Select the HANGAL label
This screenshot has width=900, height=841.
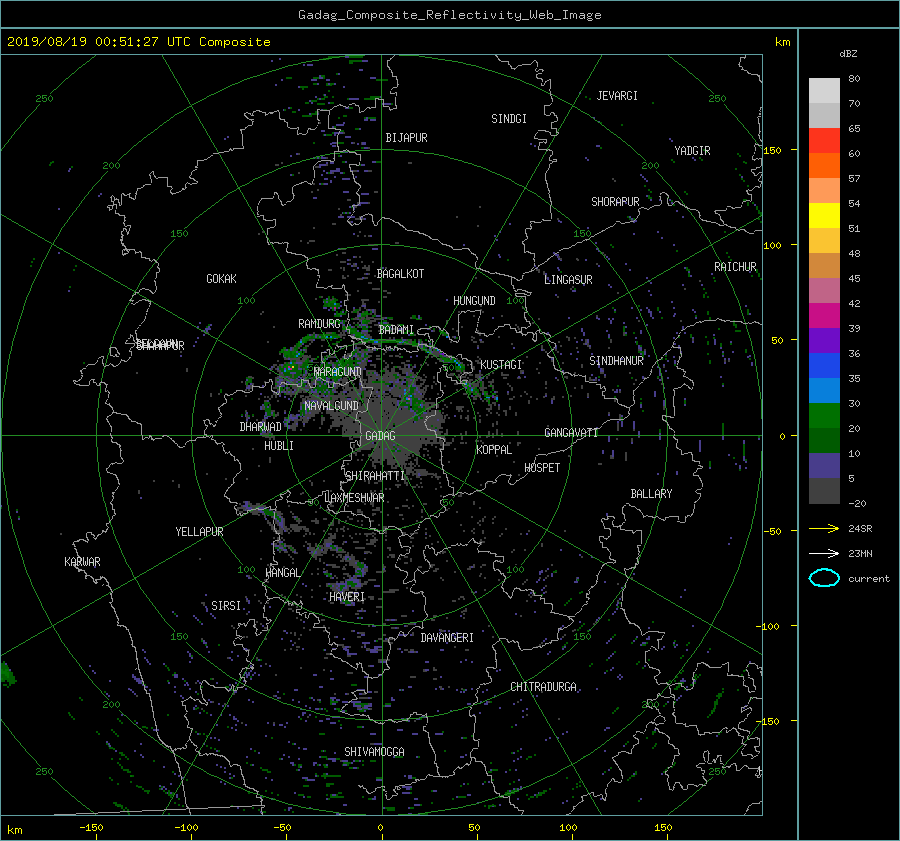[x=283, y=573]
